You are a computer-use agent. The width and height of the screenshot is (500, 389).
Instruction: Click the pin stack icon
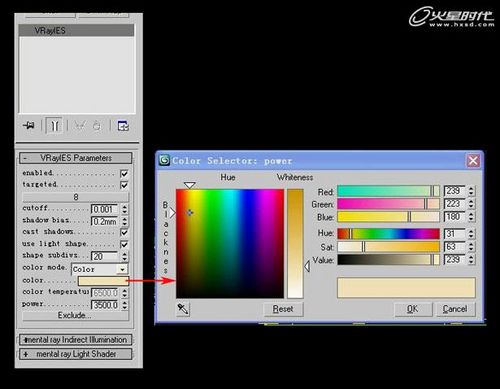(29, 126)
